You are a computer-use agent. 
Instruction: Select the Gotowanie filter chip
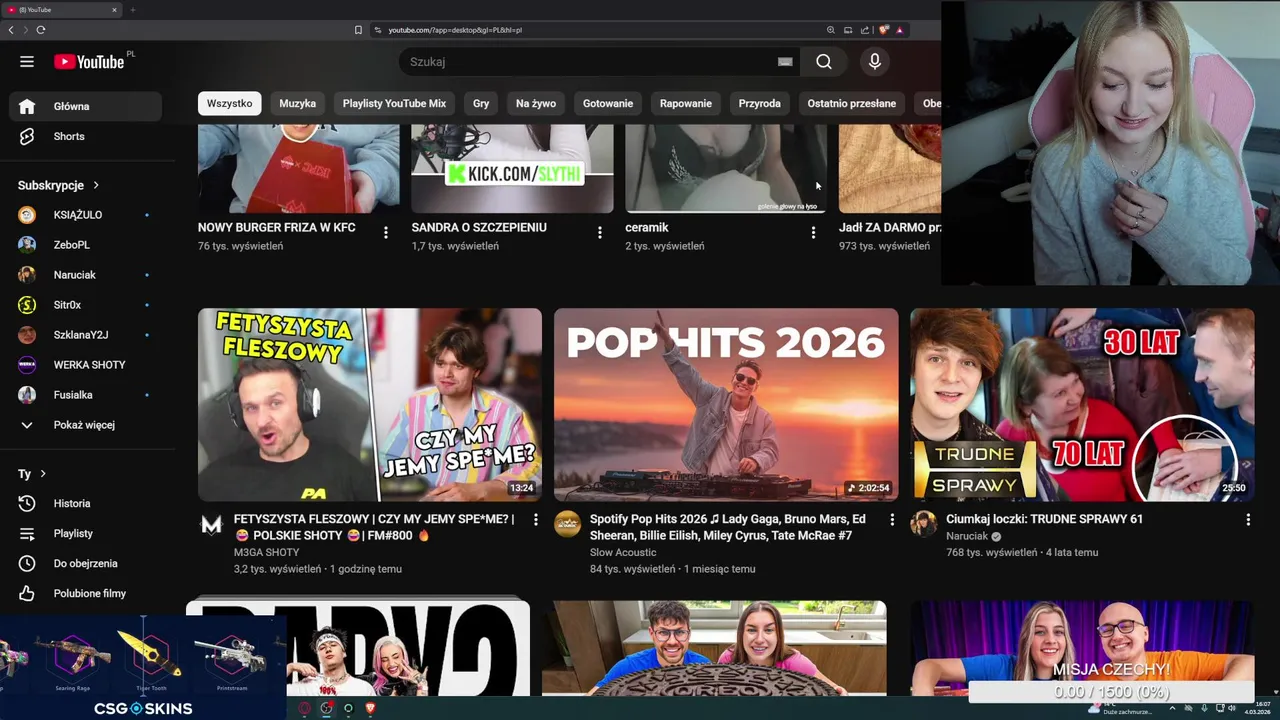(608, 103)
